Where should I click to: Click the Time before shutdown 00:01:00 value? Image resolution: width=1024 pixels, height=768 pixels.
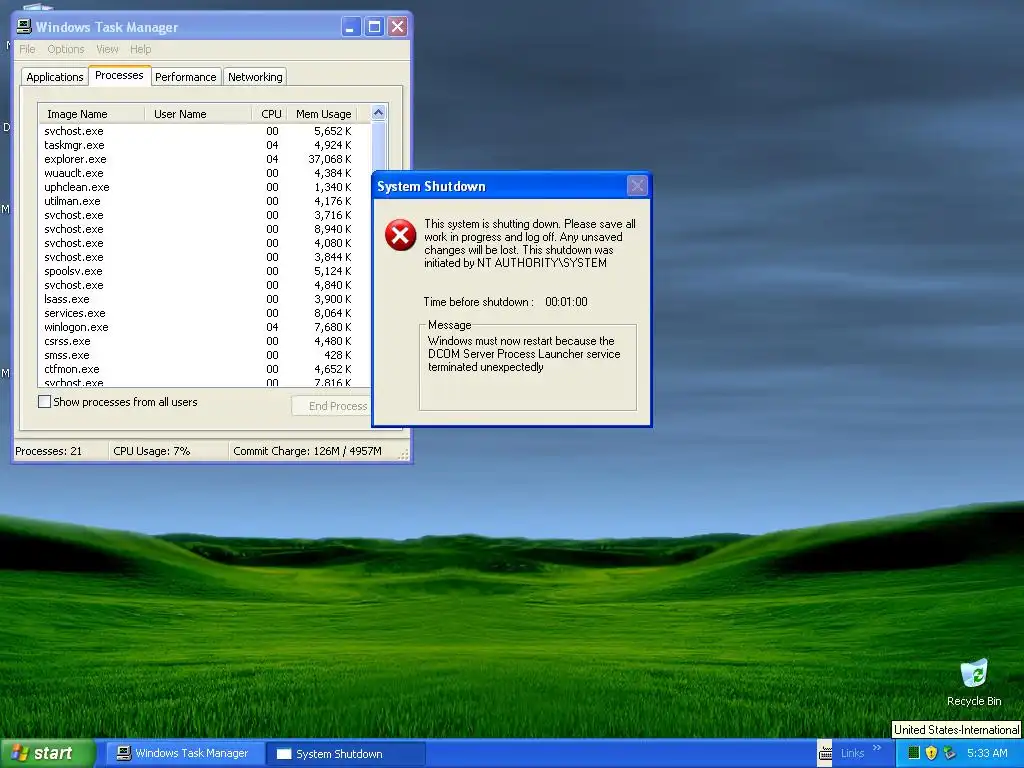pos(566,302)
